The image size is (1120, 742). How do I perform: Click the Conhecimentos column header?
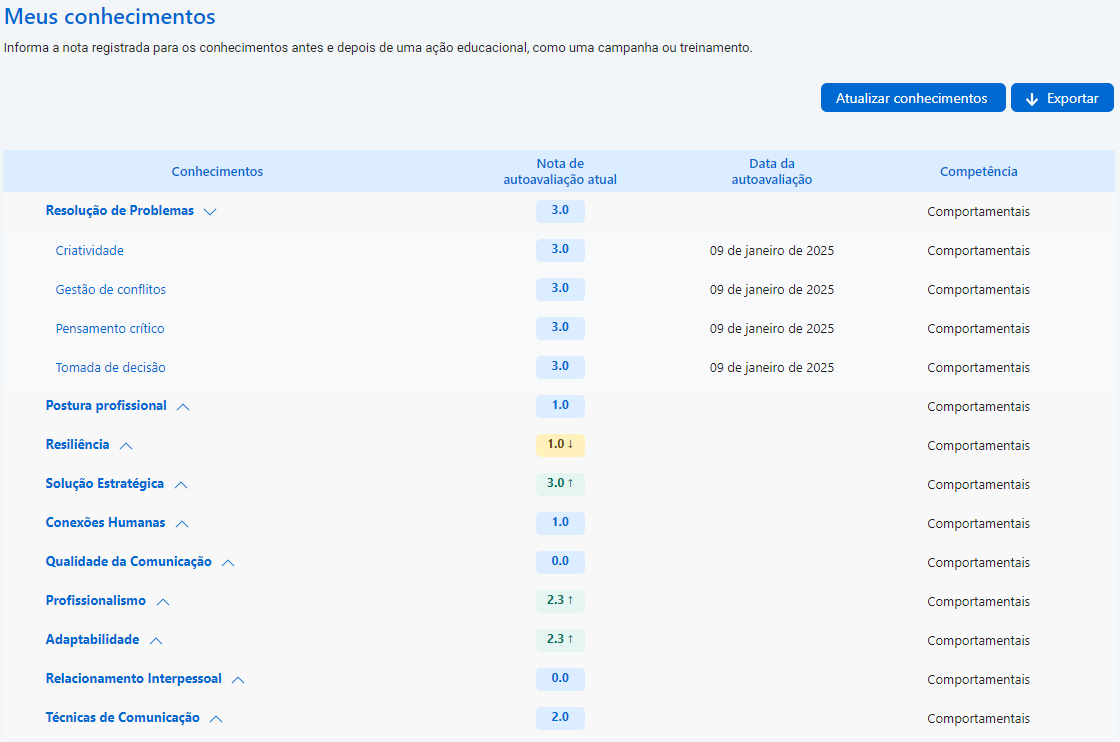[x=217, y=172]
